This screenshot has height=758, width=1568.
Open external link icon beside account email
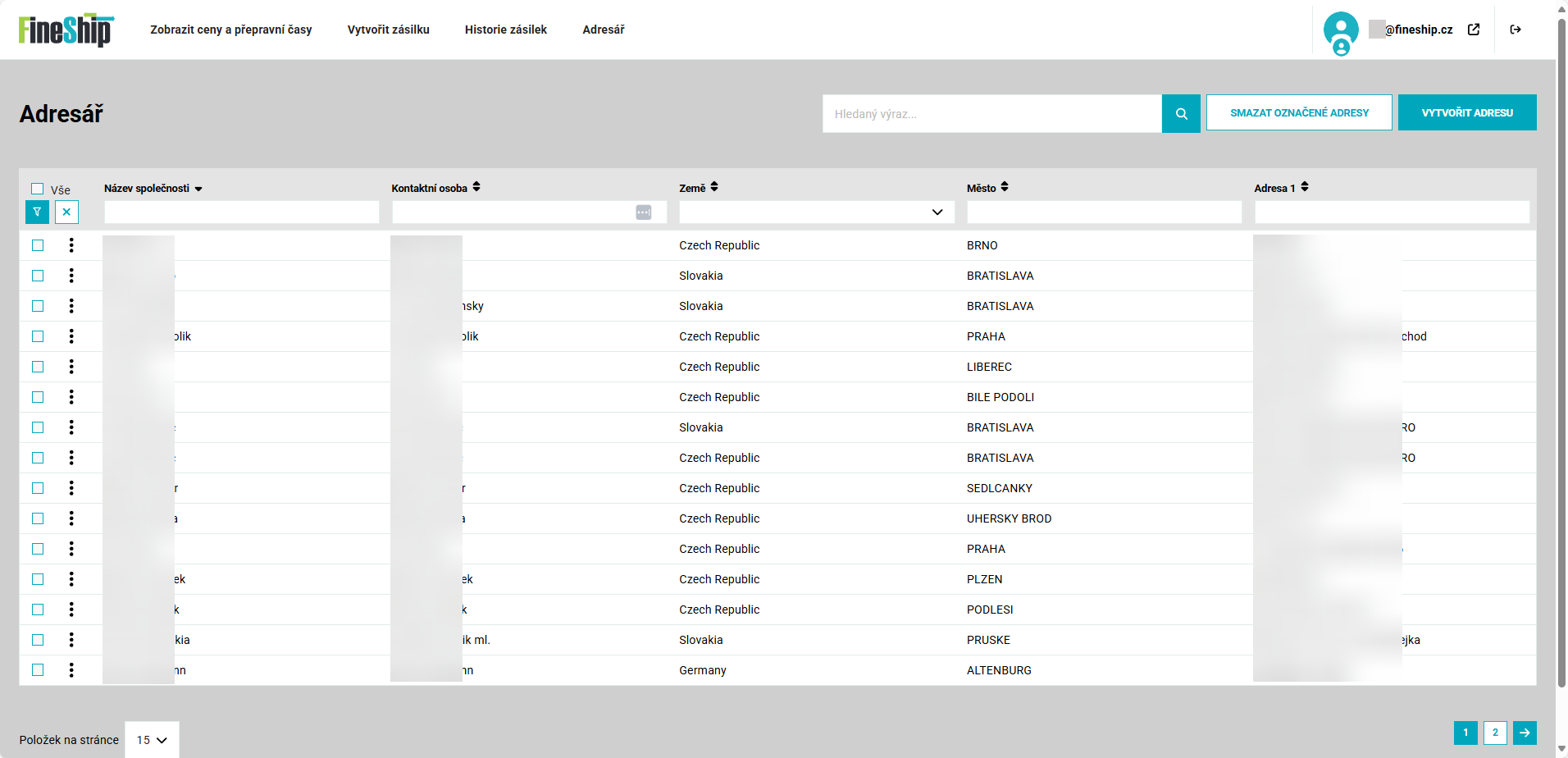click(x=1474, y=30)
